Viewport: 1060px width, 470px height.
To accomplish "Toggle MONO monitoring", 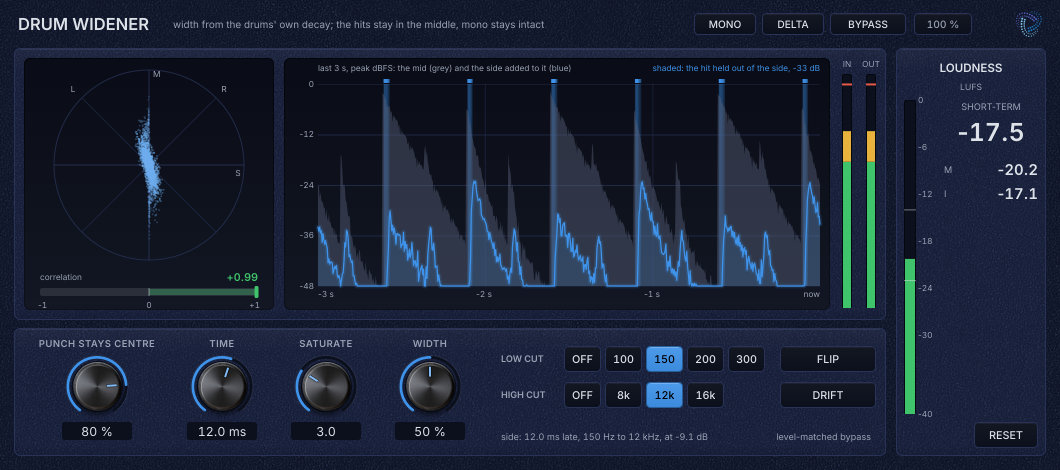I will pos(725,24).
